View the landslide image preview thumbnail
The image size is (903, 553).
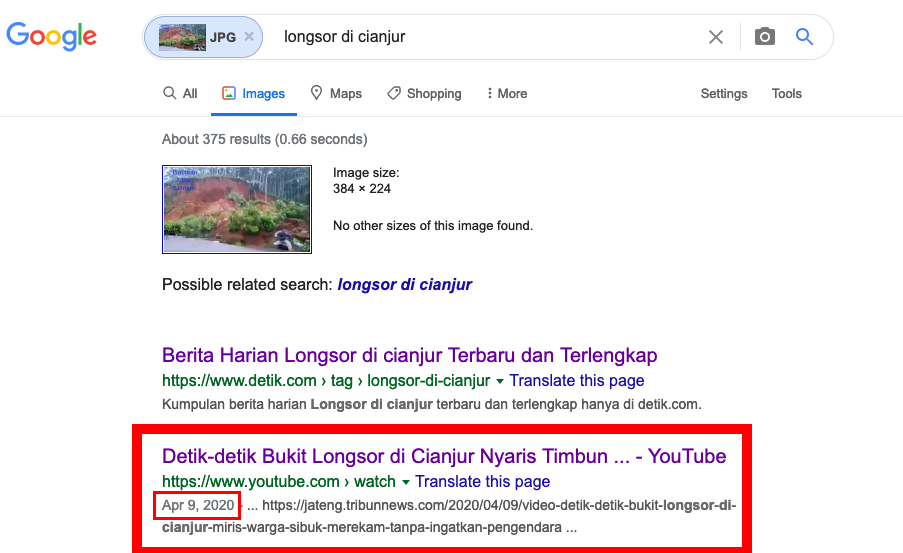click(x=237, y=209)
